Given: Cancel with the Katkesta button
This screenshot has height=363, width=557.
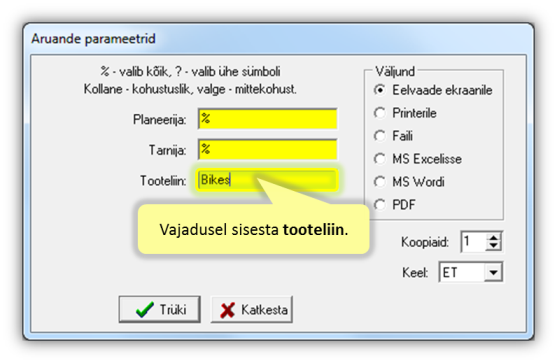Looking at the screenshot, I should [252, 310].
